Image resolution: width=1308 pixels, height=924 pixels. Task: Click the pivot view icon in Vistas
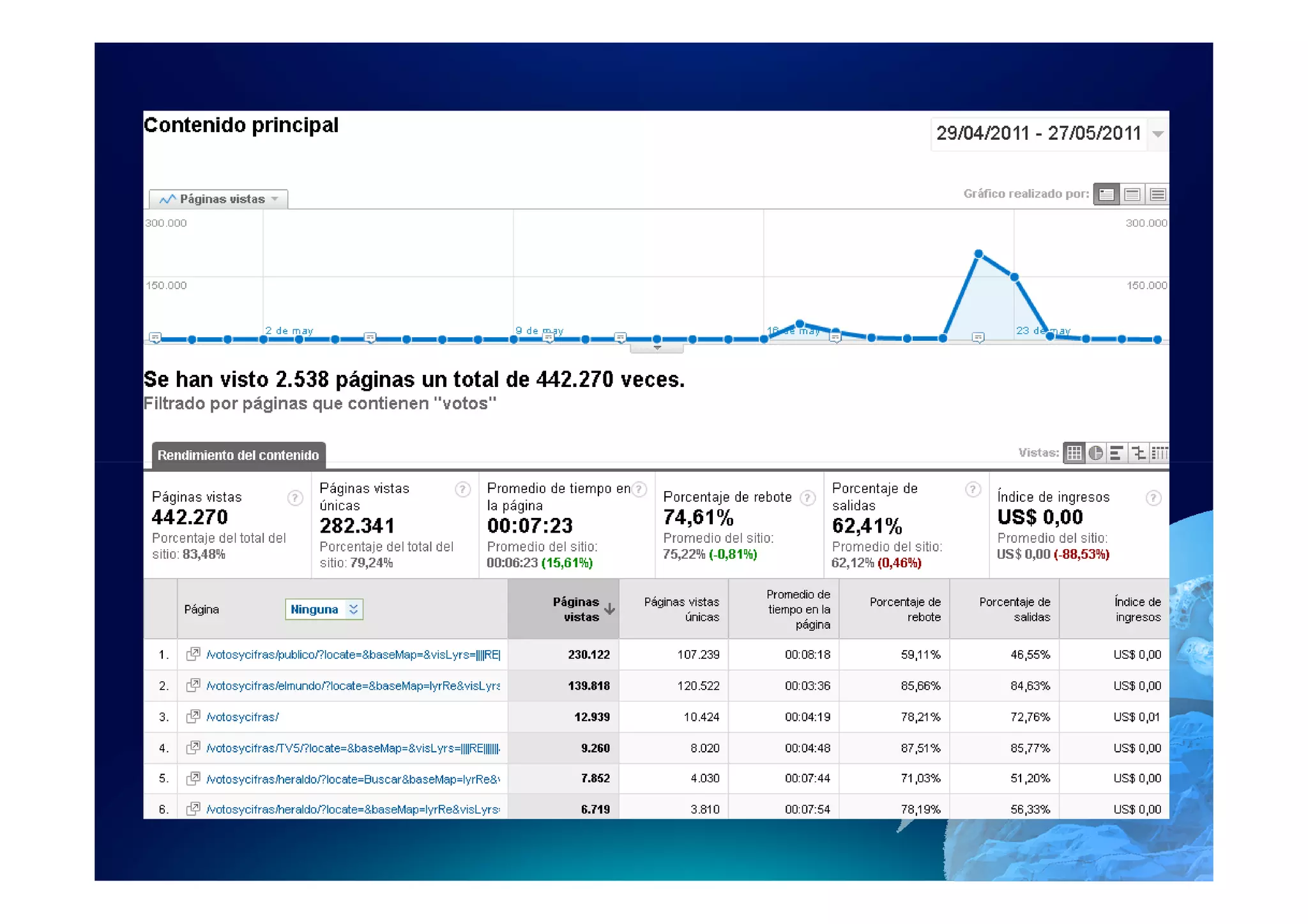point(1159,453)
